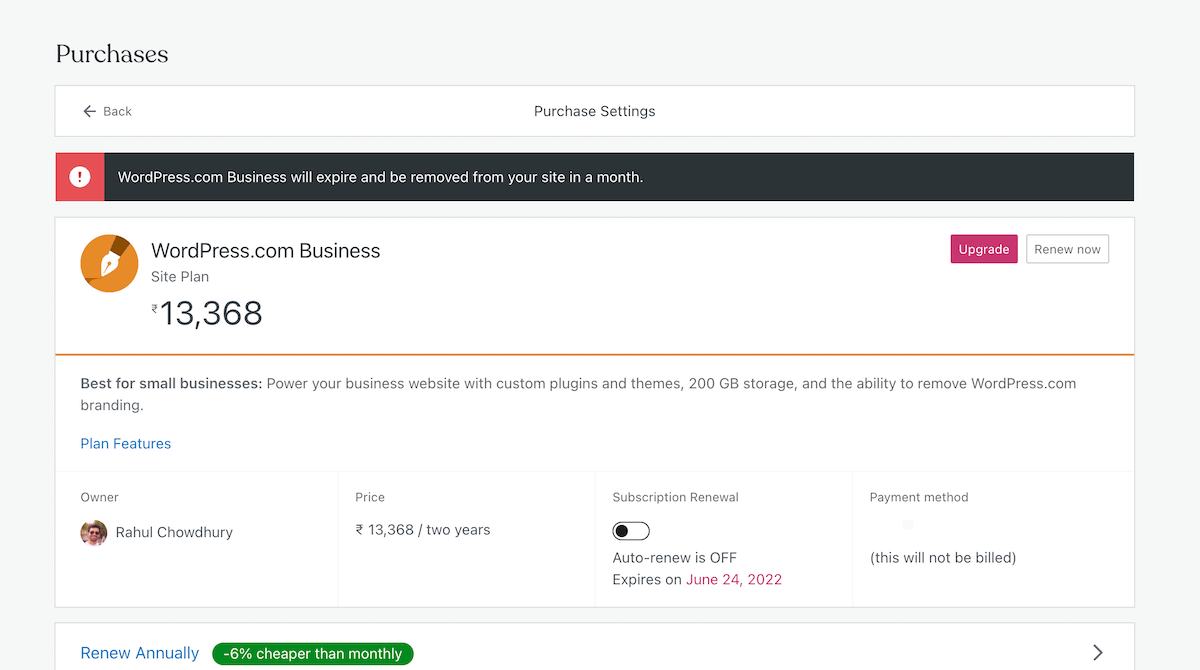The width and height of the screenshot is (1200, 670).
Task: Click the expiry warning banner message
Action: 380,177
